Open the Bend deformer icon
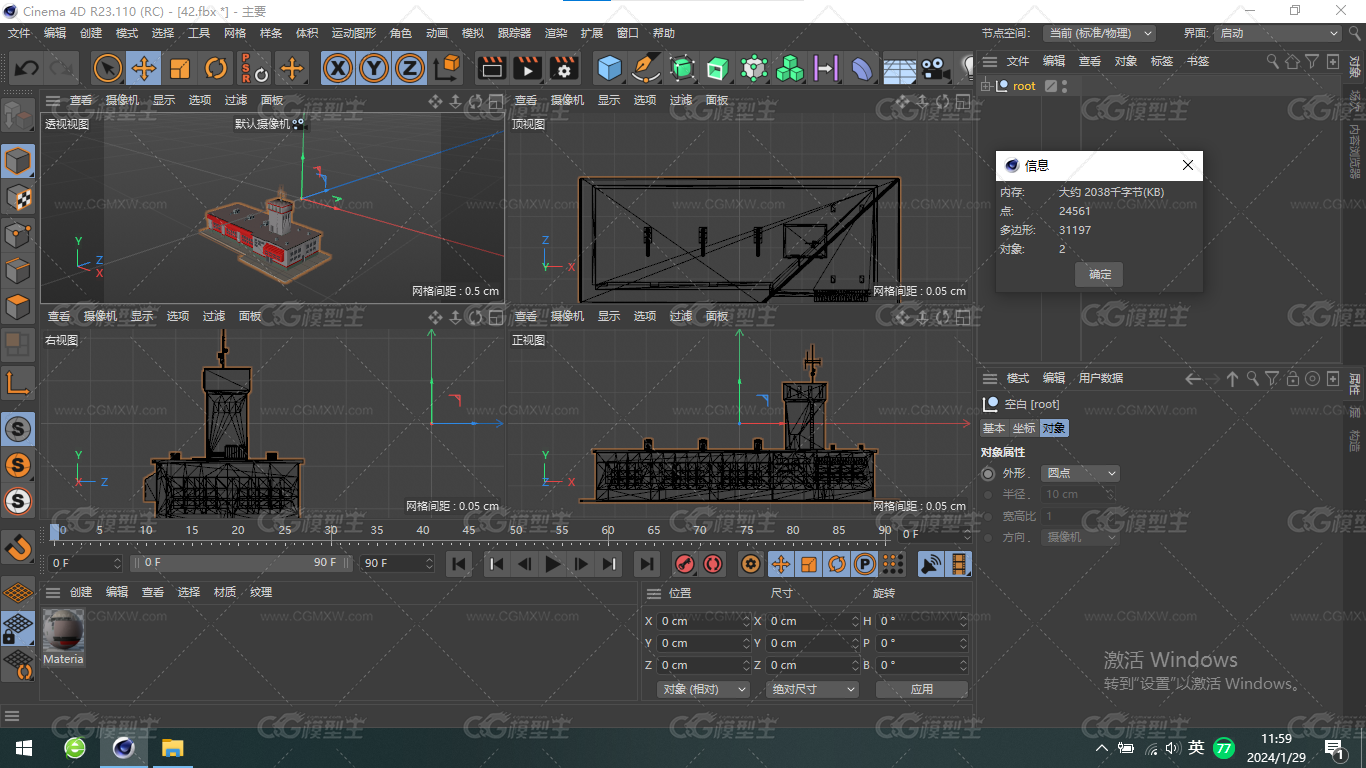 tap(862, 68)
